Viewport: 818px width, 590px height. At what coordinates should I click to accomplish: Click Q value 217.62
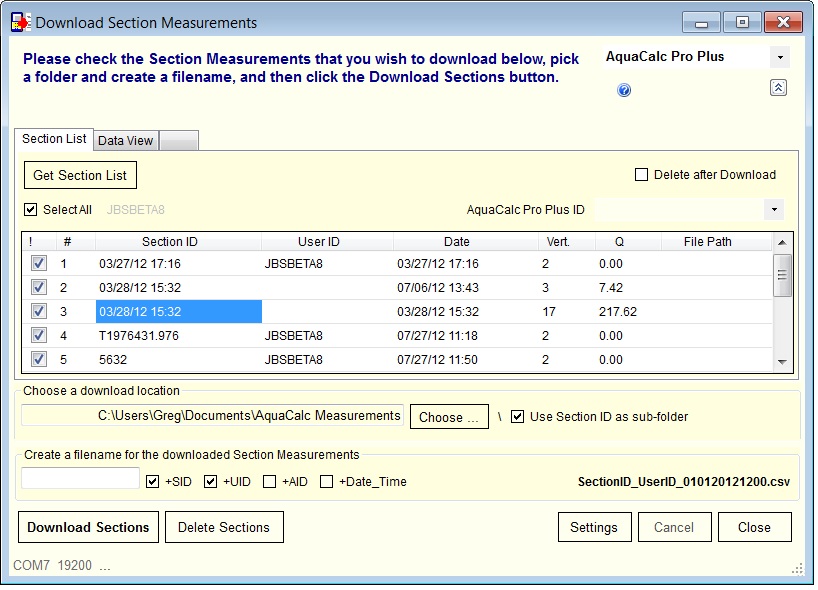click(x=618, y=311)
